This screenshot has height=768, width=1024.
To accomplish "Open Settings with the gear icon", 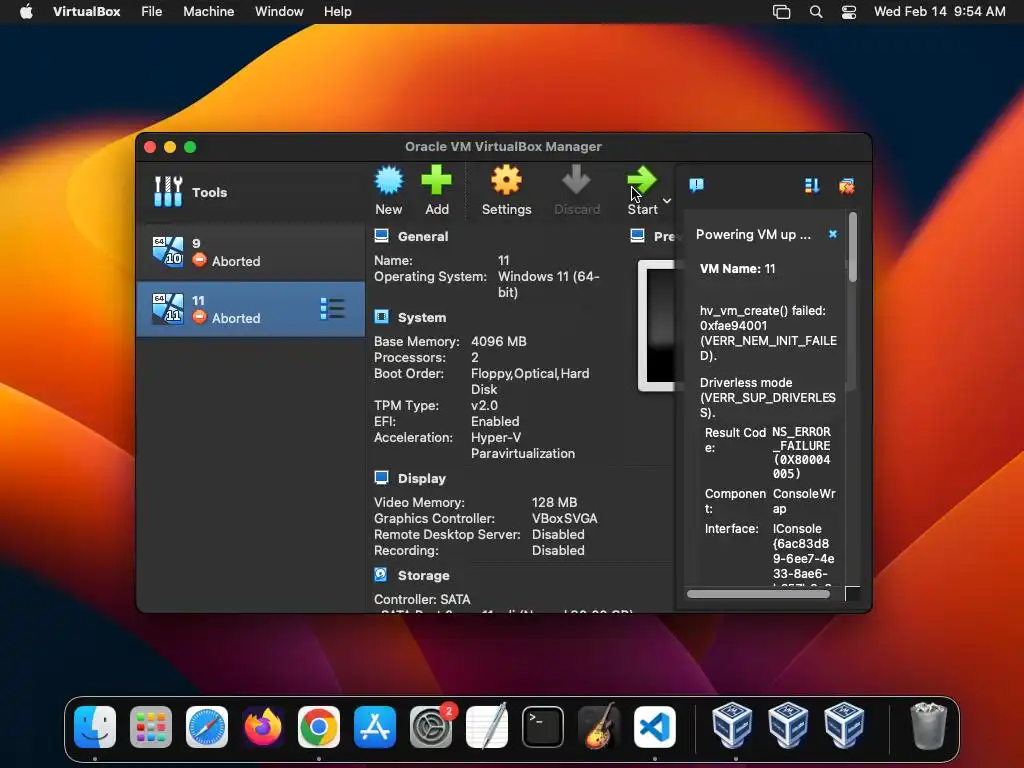I will click(506, 181).
